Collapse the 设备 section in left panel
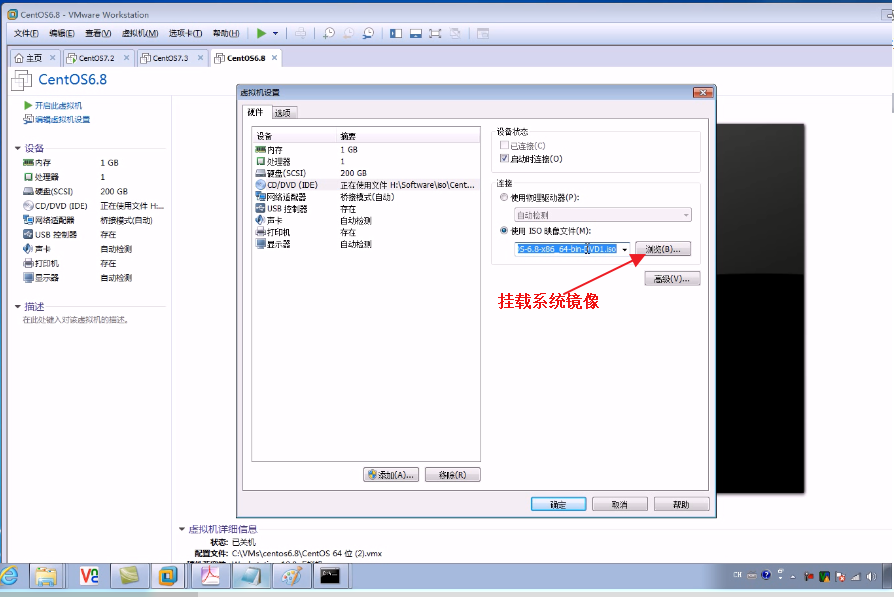This screenshot has height=597, width=894. coord(18,148)
